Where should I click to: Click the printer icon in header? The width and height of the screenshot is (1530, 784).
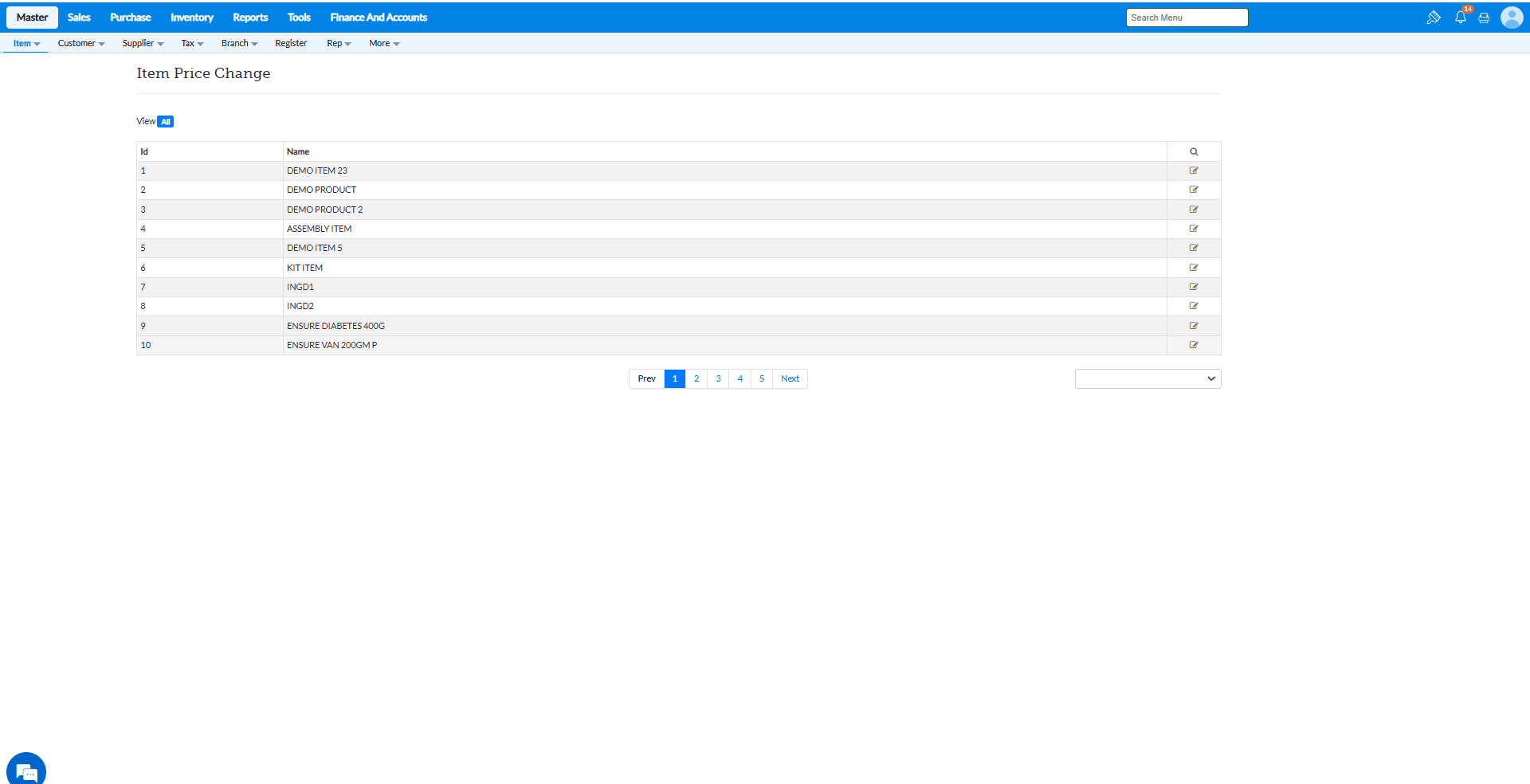(1484, 18)
